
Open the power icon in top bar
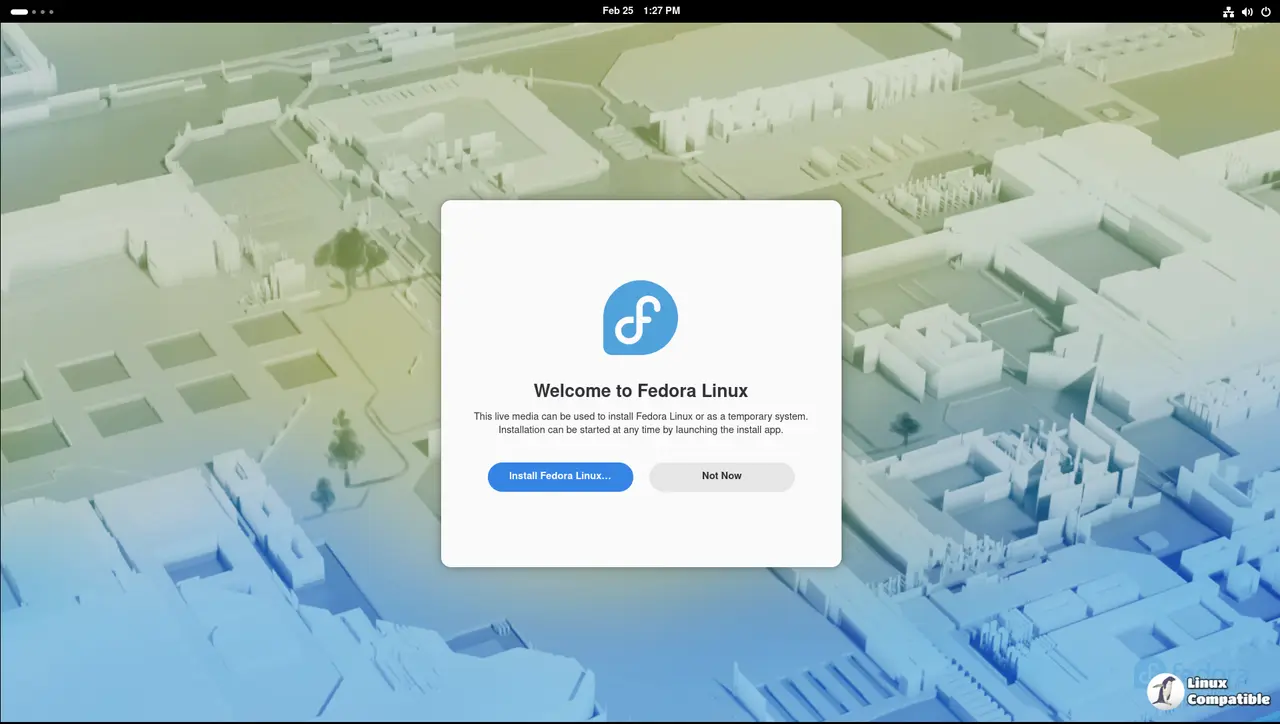[x=1265, y=12]
